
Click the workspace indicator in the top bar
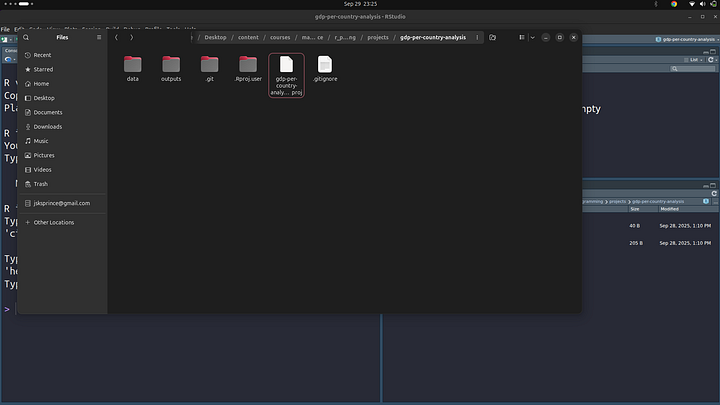click(18, 4)
